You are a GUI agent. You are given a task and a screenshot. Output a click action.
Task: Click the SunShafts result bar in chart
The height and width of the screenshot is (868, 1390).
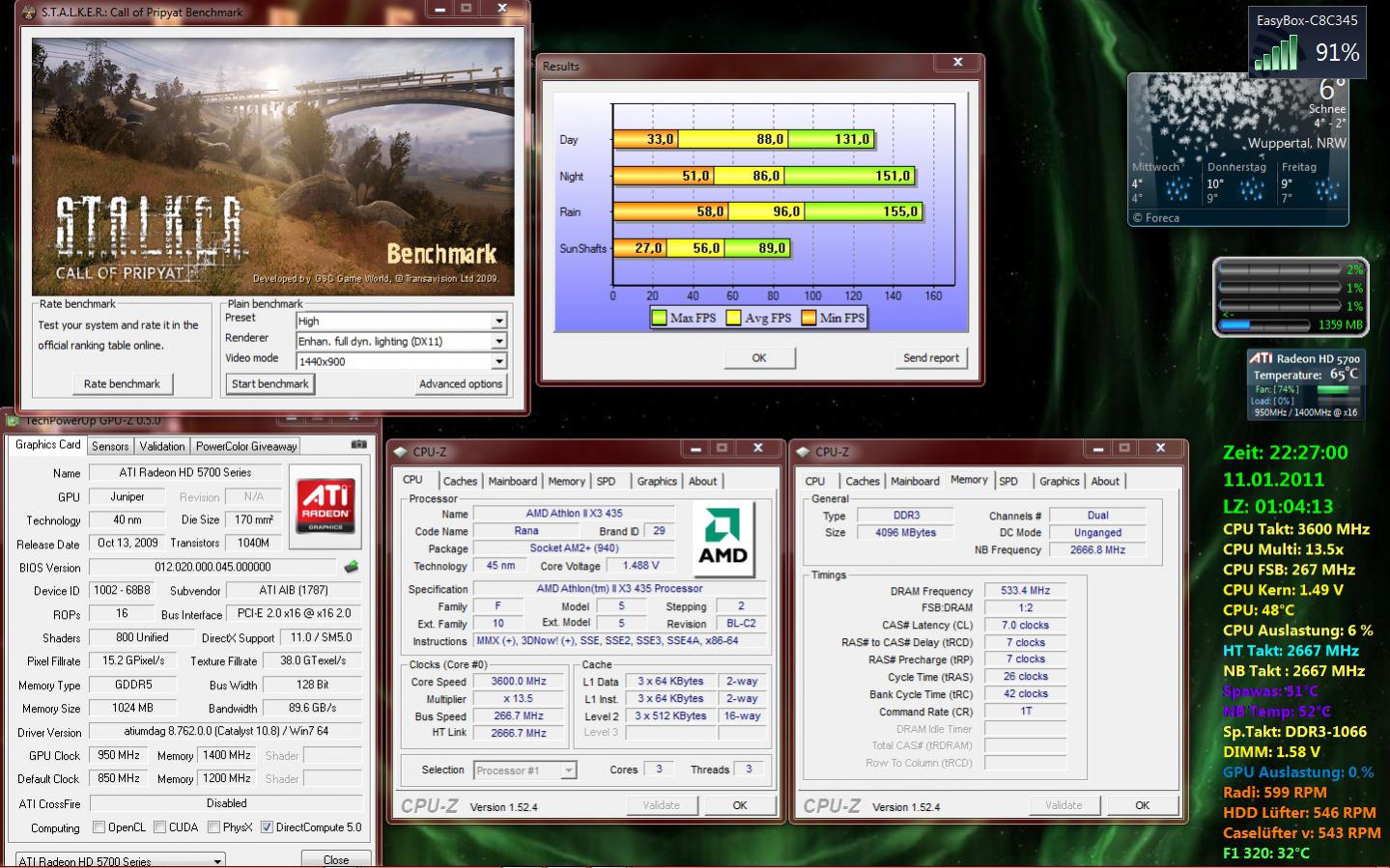coord(701,248)
